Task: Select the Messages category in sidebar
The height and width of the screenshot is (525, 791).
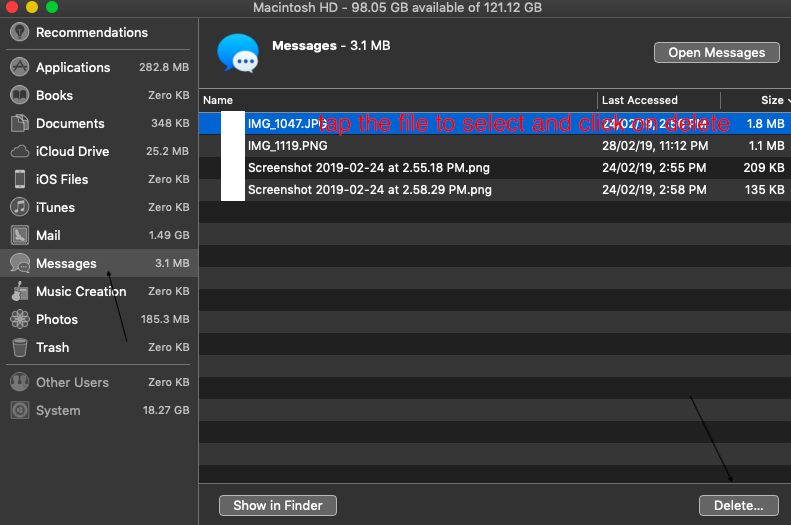Action: pos(66,263)
